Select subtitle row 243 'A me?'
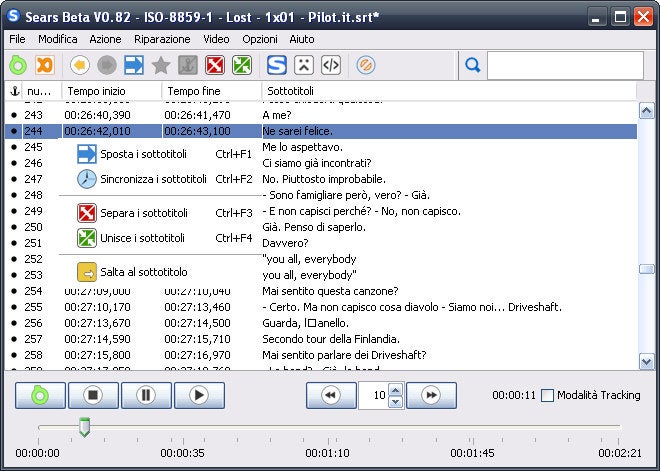This screenshot has height=471, width=660. click(321, 115)
